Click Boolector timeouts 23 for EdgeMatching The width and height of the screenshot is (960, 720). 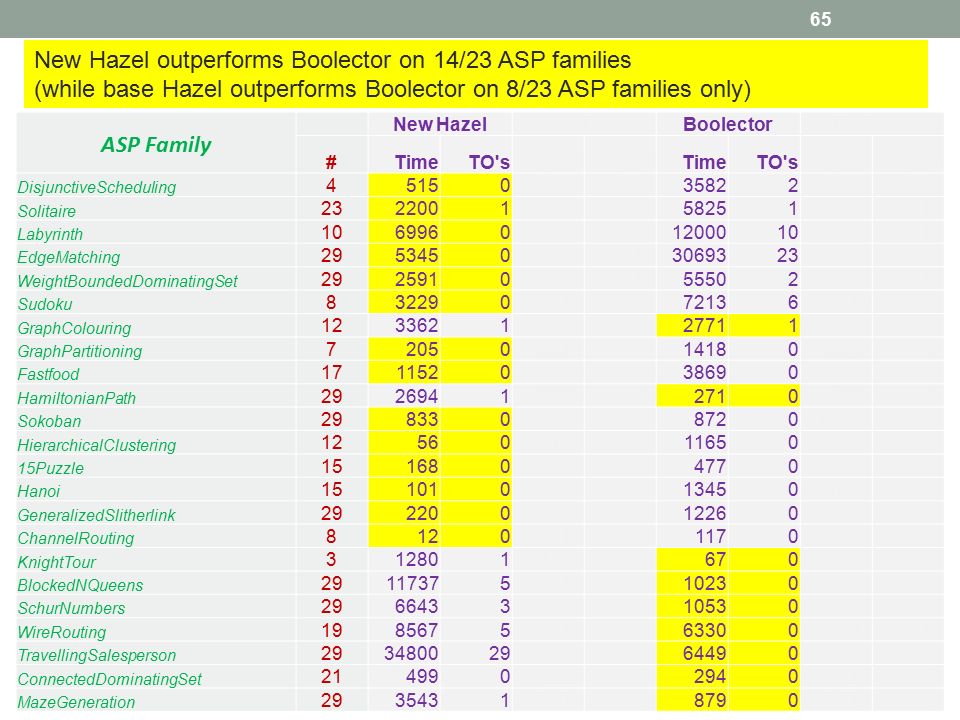tap(787, 255)
